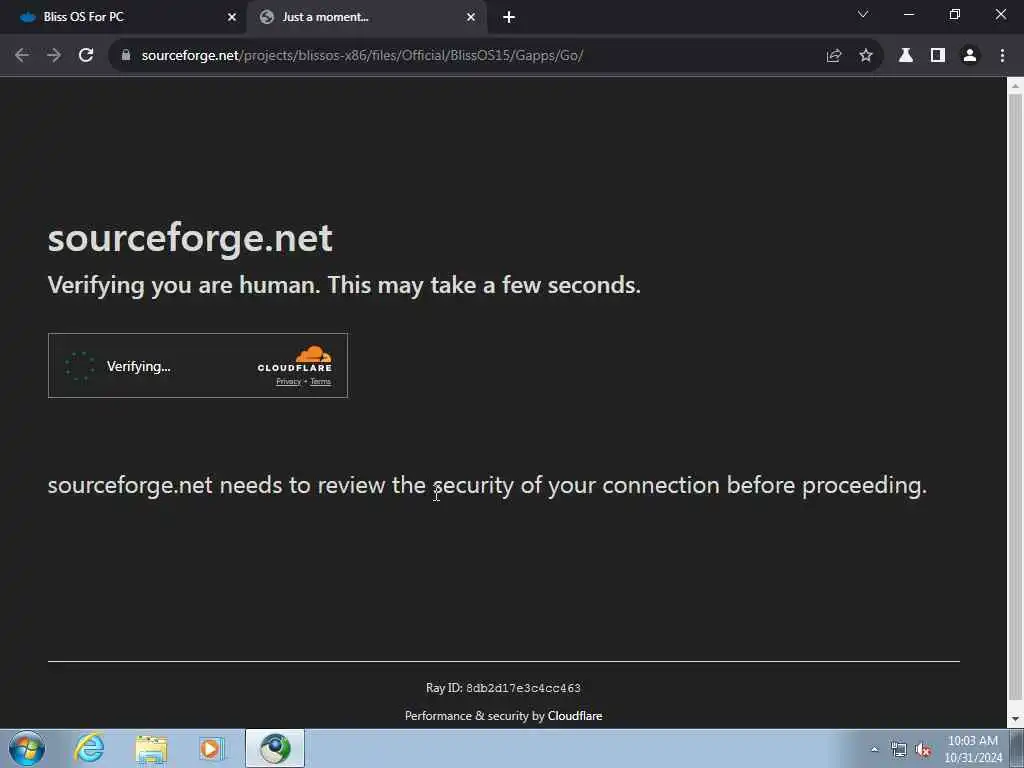Click the sourceforge.net address bar URL
The height and width of the screenshot is (768, 1024).
coord(362,56)
